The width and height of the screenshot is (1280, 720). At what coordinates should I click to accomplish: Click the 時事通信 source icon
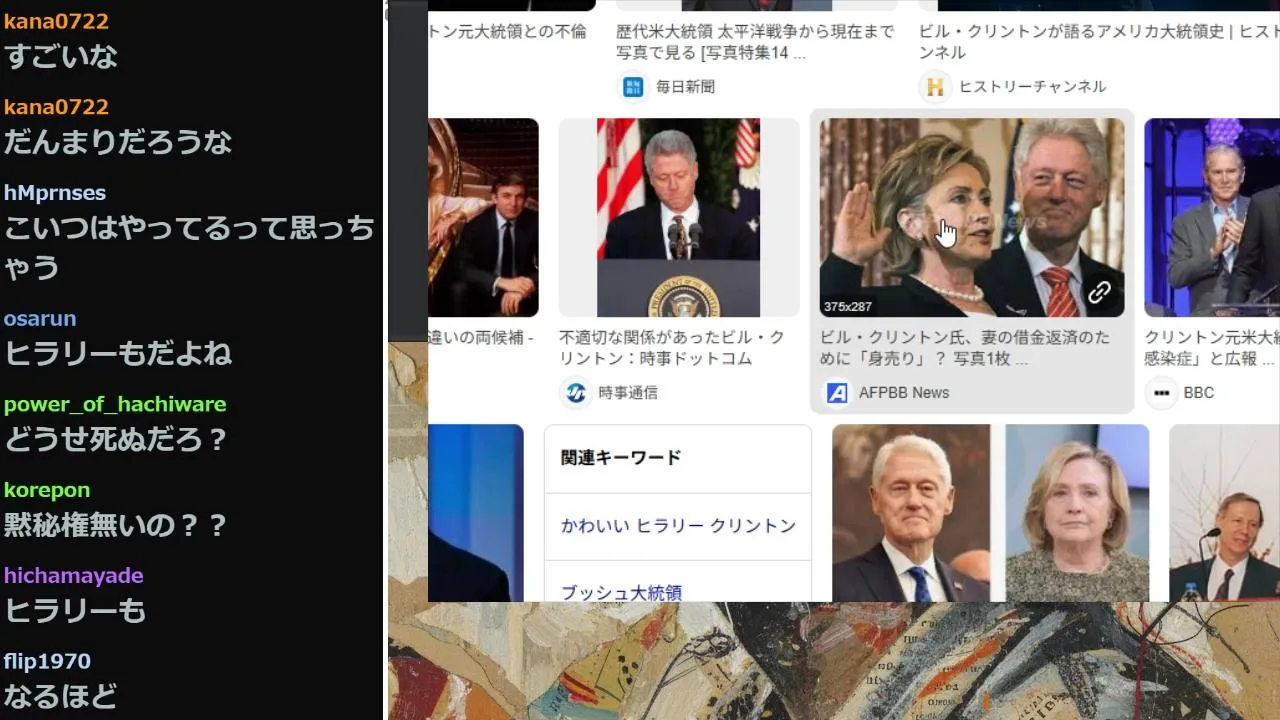[x=575, y=393]
